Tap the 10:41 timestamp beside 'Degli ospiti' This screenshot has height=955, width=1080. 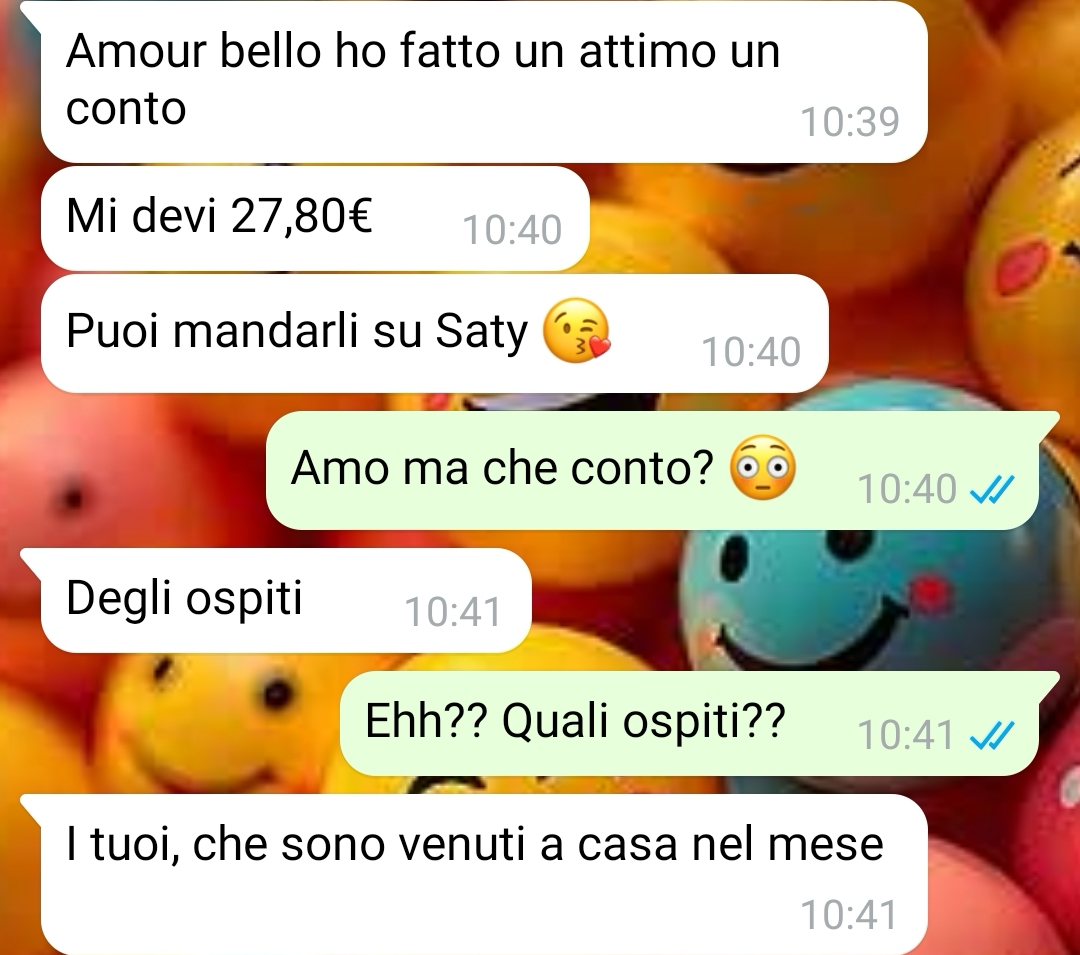(x=453, y=611)
